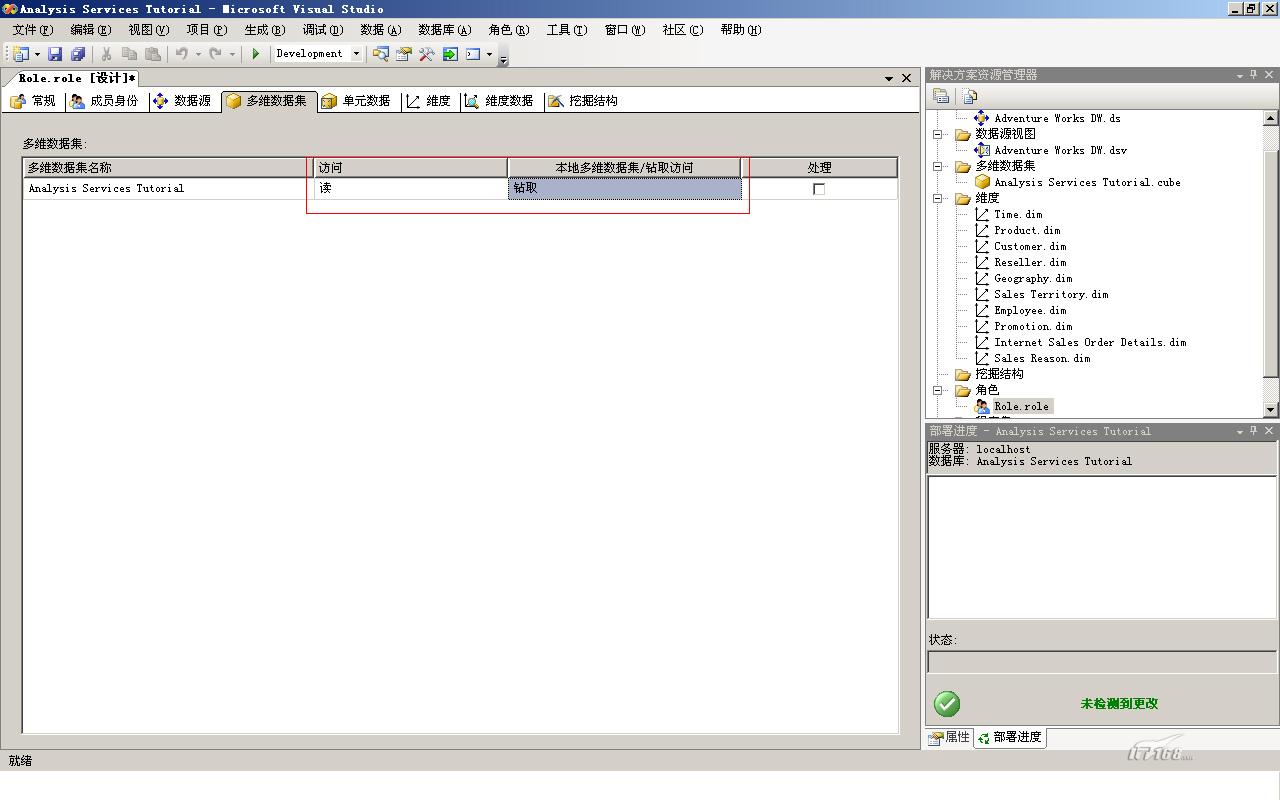Click the 多维数据集名称 column header

pos(169,168)
